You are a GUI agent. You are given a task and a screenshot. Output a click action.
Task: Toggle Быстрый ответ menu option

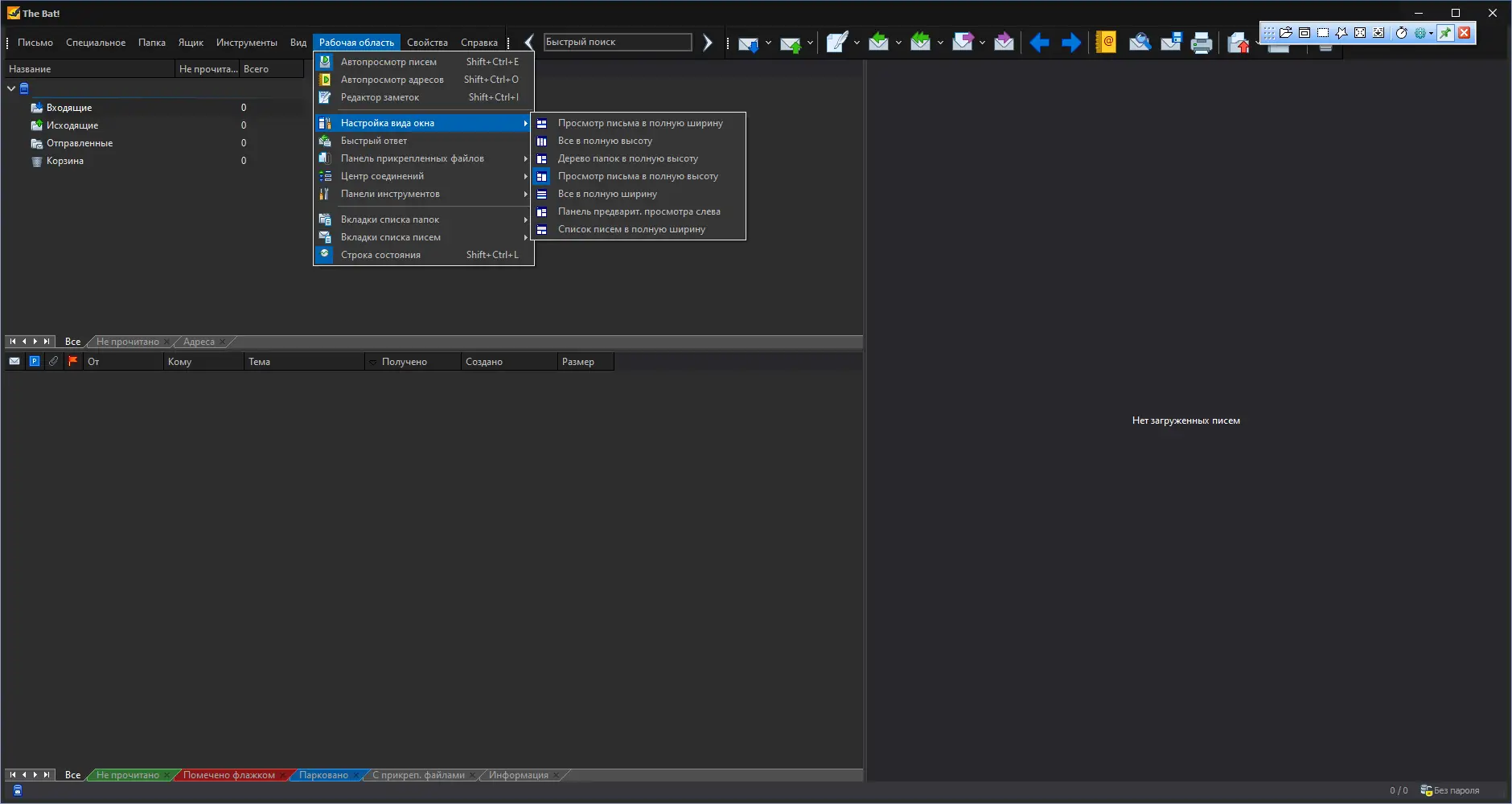[424, 141]
